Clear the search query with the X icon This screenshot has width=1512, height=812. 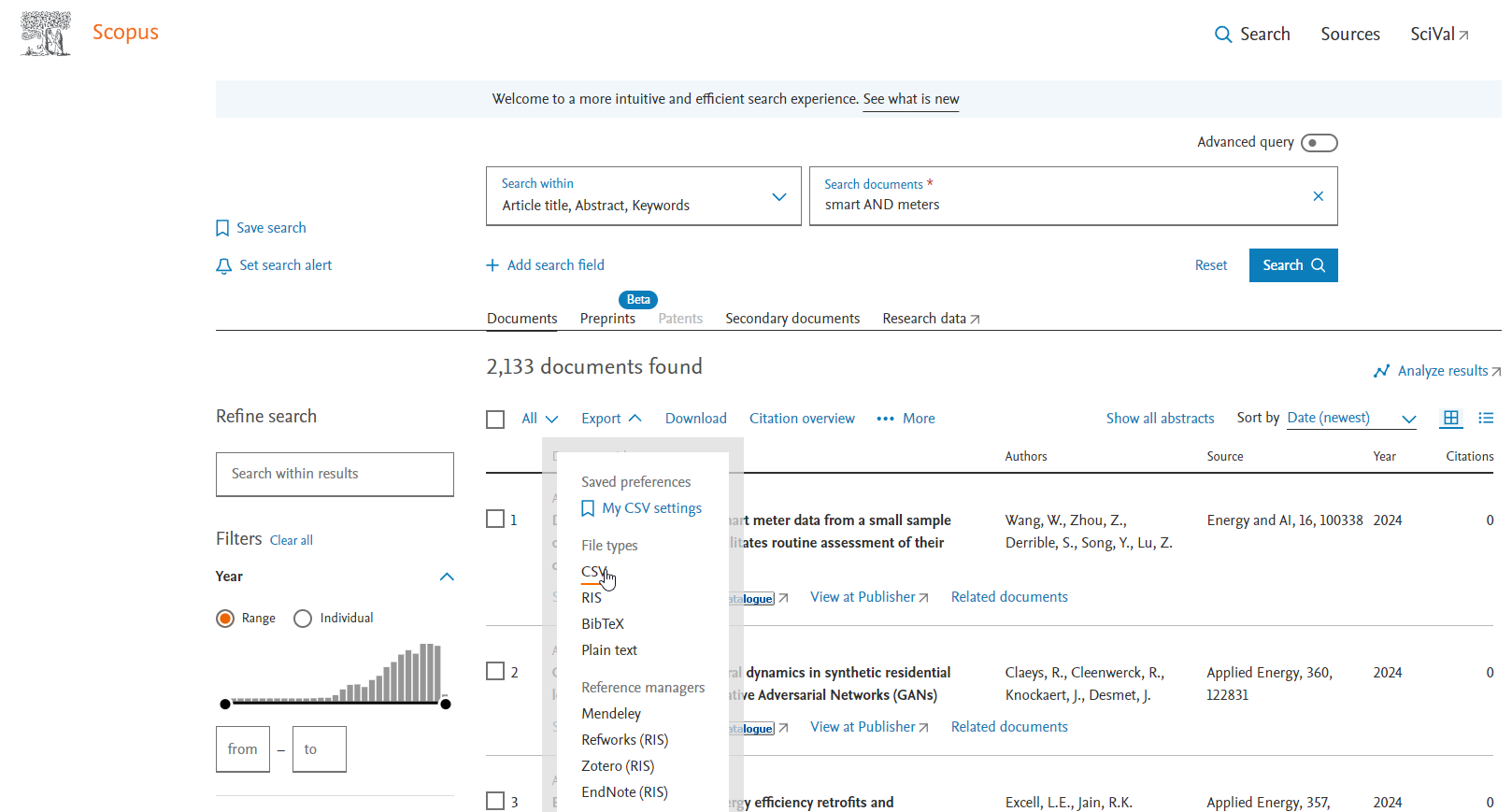(1318, 196)
